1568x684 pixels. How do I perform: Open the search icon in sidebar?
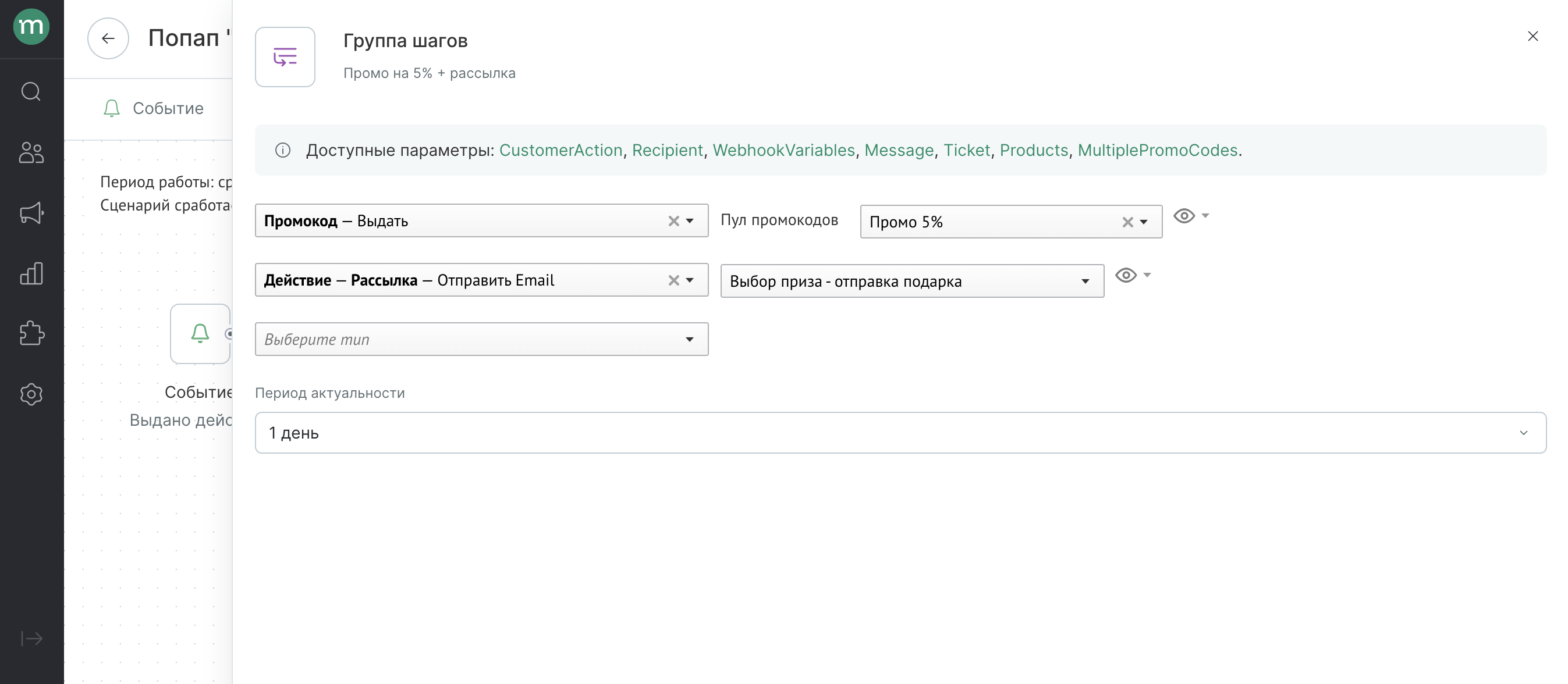(x=31, y=91)
